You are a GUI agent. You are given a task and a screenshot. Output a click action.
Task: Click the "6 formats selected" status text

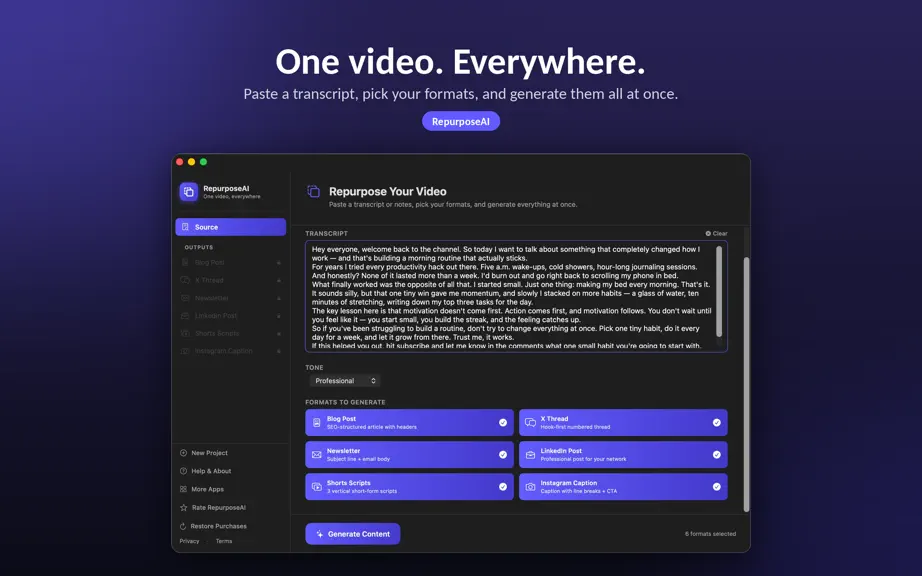click(710, 534)
